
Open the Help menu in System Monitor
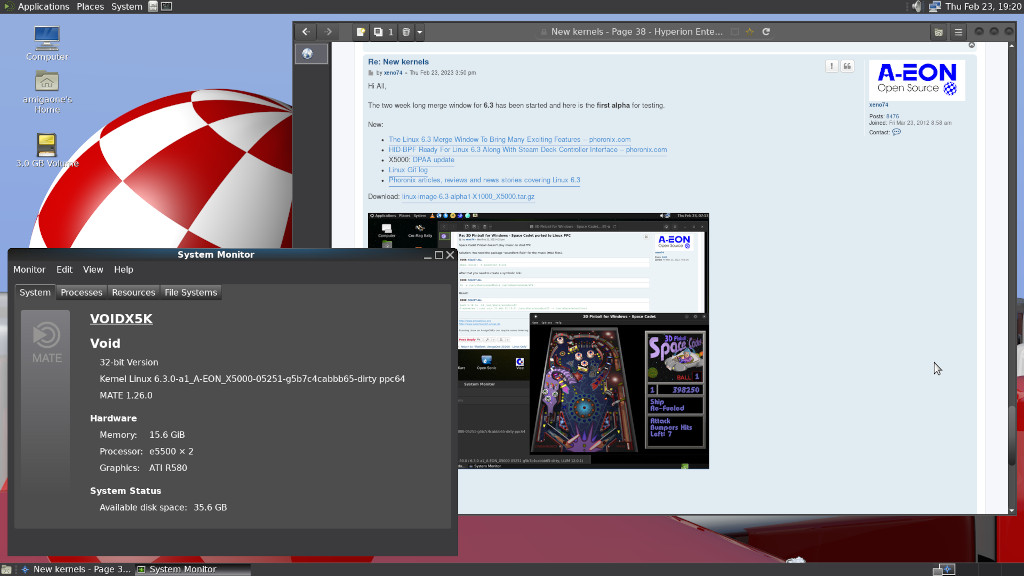click(123, 270)
